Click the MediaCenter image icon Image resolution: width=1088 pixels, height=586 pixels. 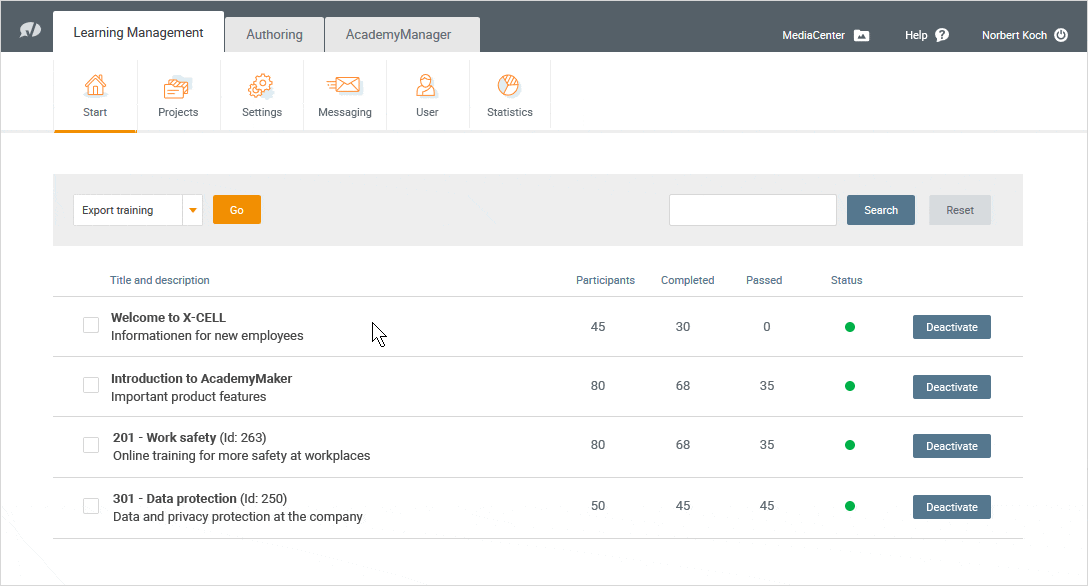point(861,35)
